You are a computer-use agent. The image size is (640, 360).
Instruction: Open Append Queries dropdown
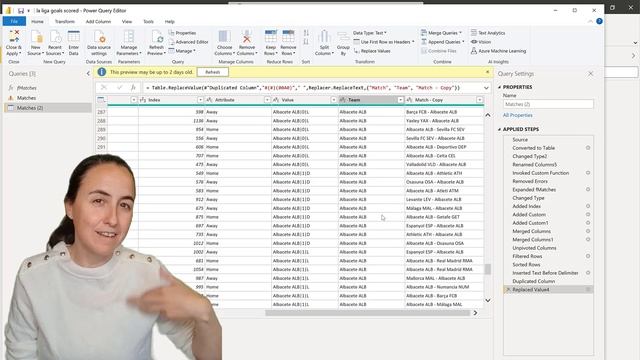coord(442,42)
